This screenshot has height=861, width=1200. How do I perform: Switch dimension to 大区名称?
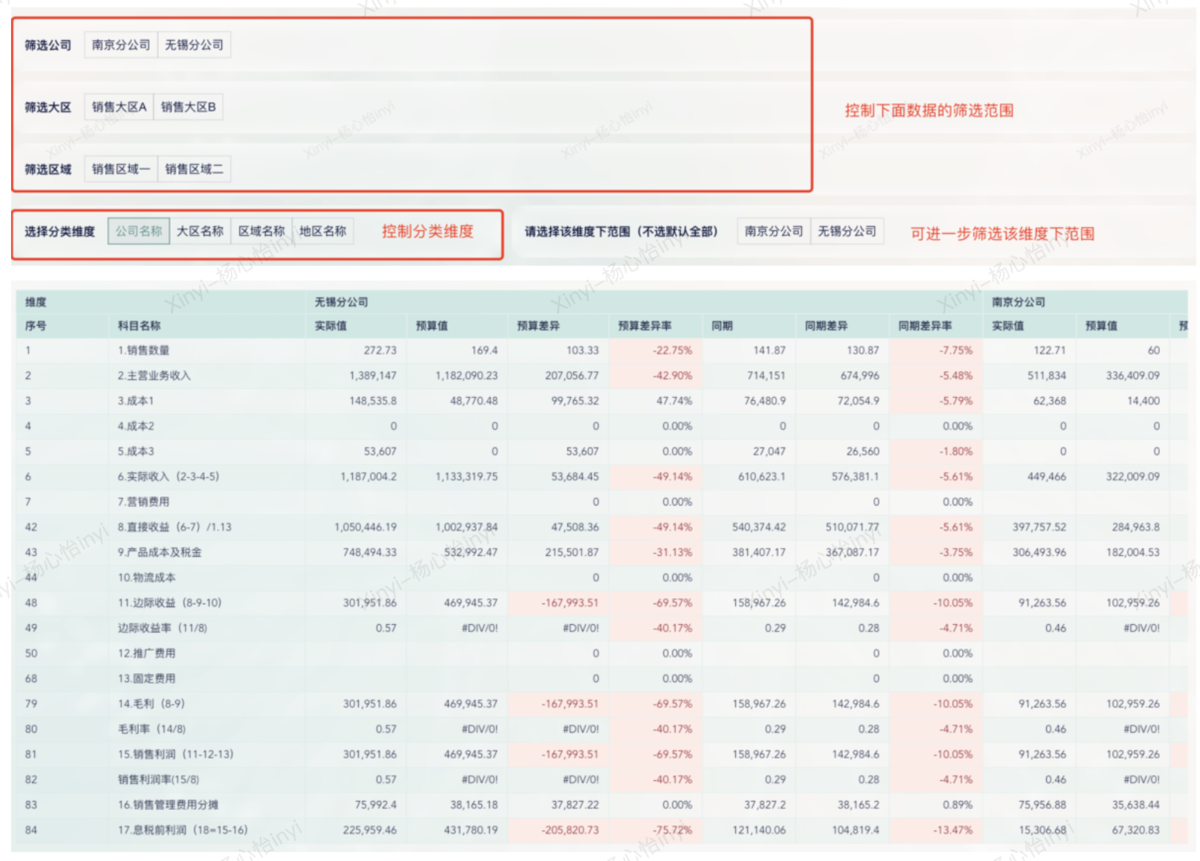203,230
